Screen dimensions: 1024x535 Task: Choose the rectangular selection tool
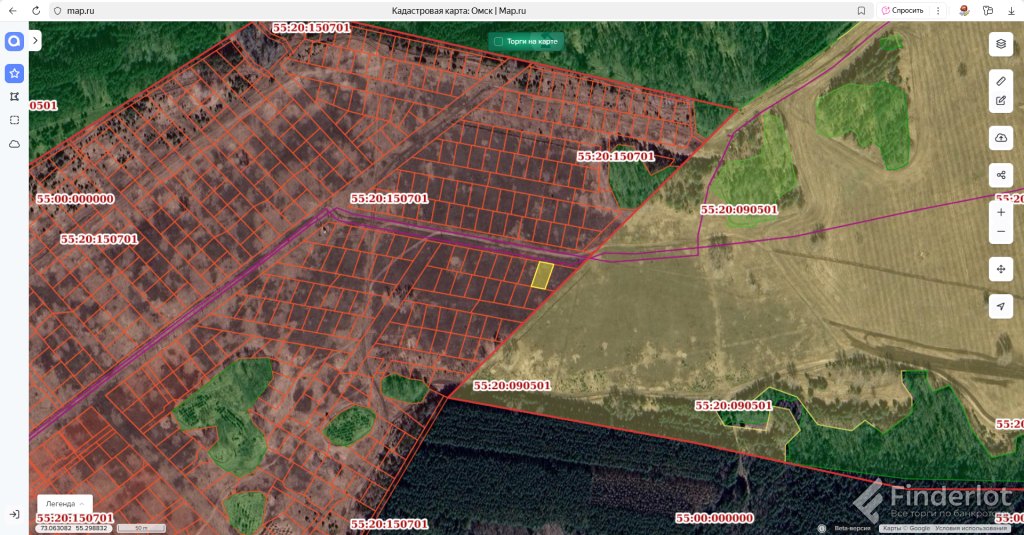(14, 120)
